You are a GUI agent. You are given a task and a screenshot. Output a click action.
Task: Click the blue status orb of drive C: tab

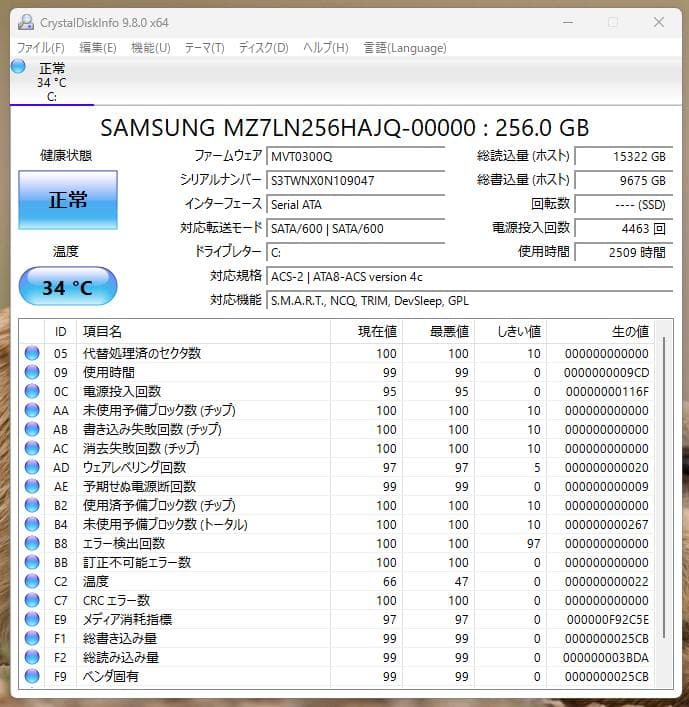click(18, 66)
